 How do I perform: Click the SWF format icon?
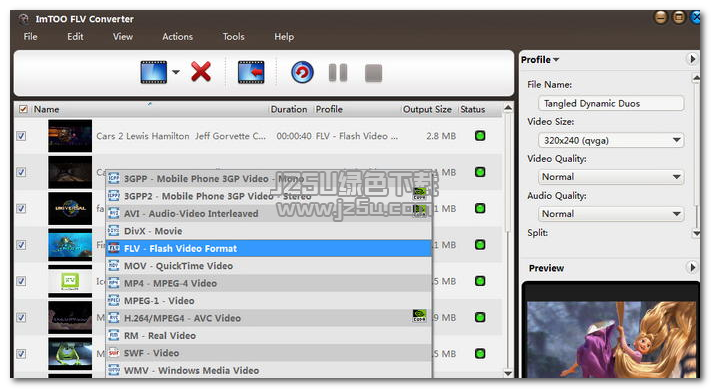pyautogui.click(x=114, y=353)
